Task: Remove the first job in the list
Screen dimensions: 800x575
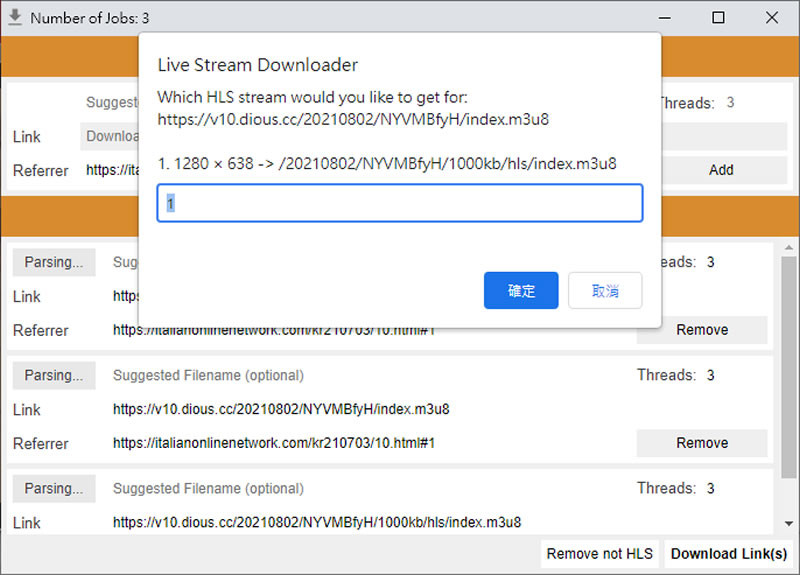Action: [701, 330]
